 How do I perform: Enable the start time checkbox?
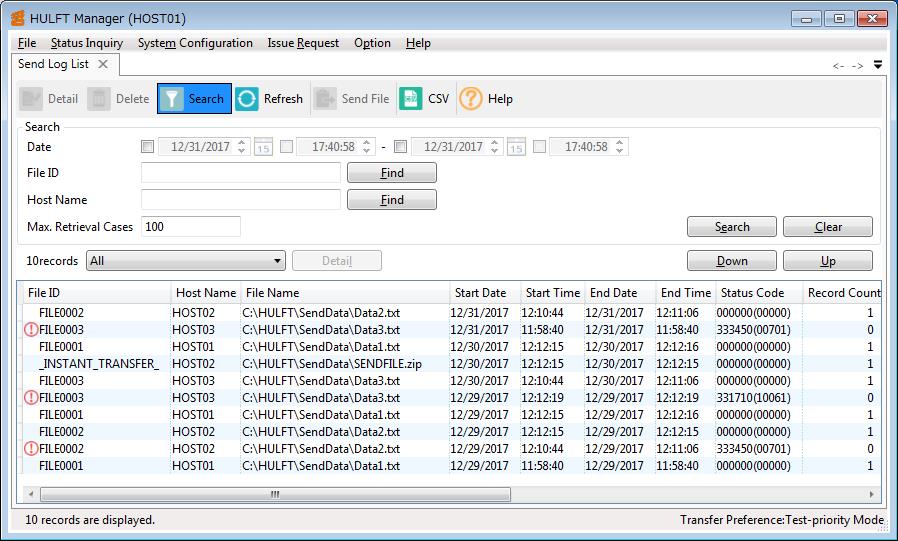tap(286, 147)
